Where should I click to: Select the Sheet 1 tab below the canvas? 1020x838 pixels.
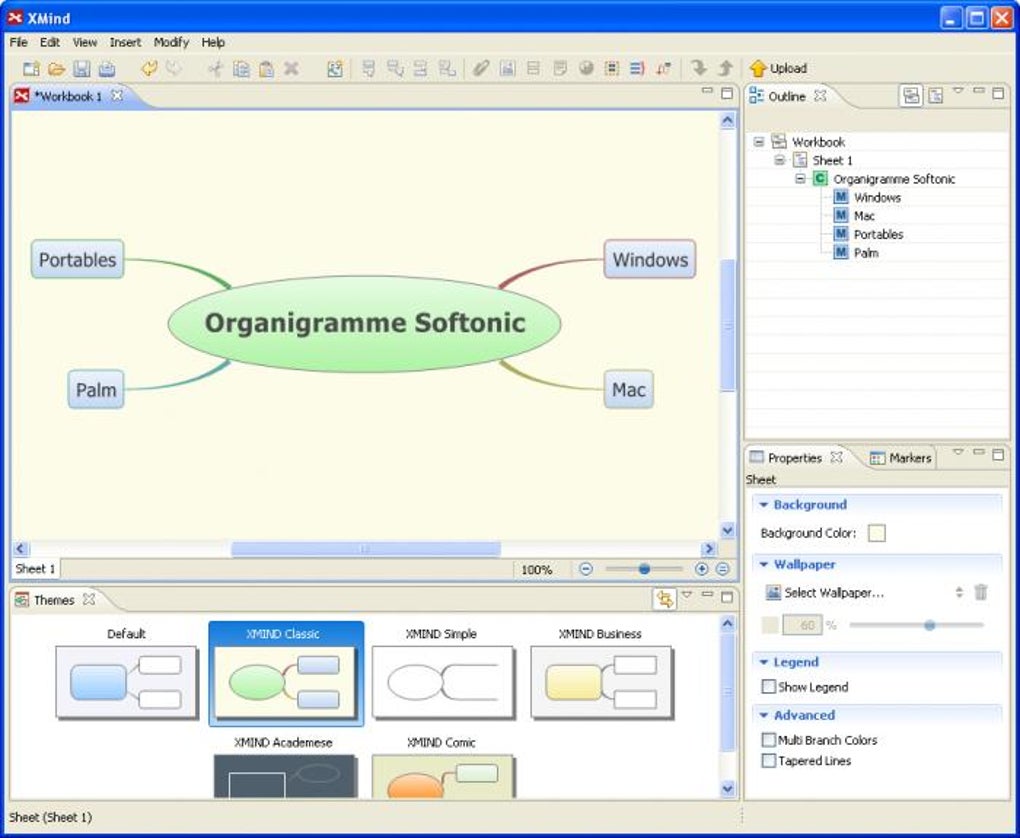pos(35,569)
